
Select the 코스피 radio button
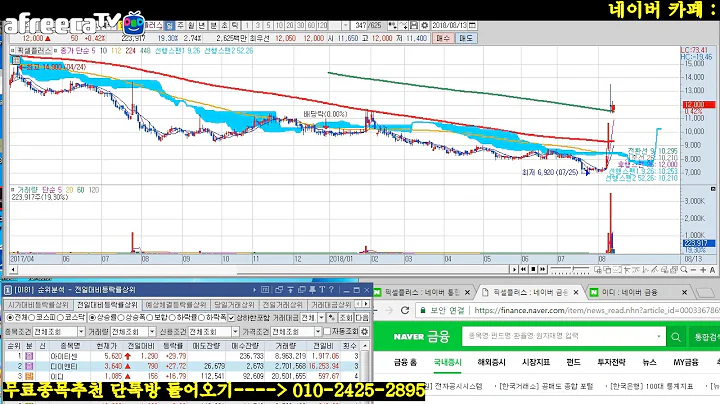click(x=32, y=317)
